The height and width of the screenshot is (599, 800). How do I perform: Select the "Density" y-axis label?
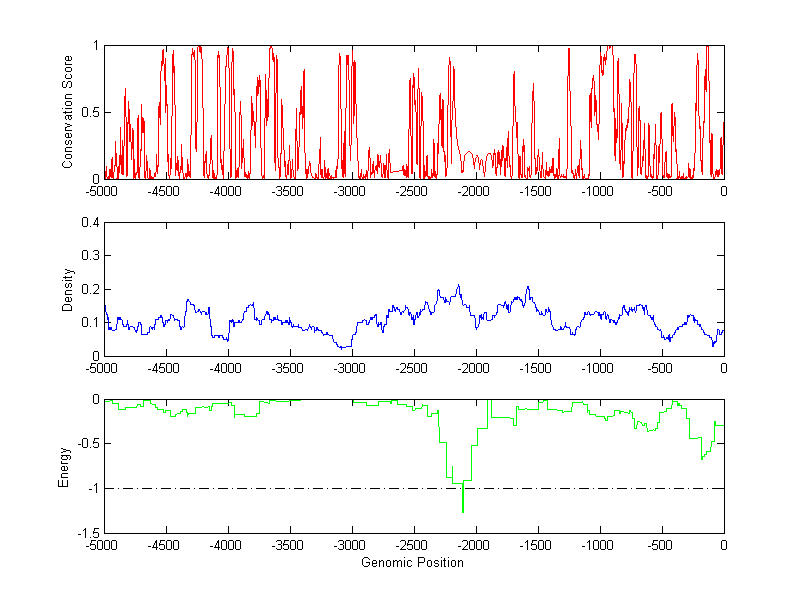tap(68, 289)
